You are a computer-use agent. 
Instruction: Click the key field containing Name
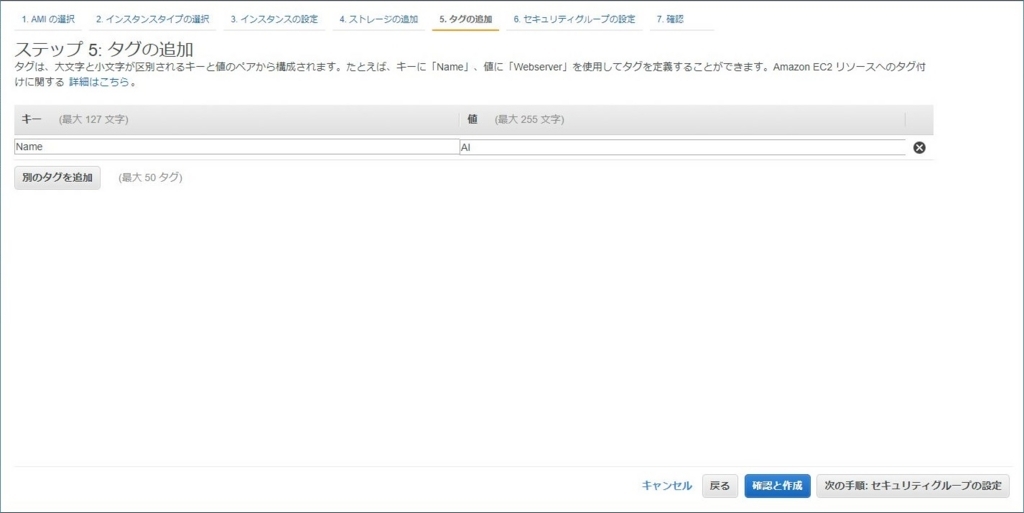pyautogui.click(x=236, y=147)
